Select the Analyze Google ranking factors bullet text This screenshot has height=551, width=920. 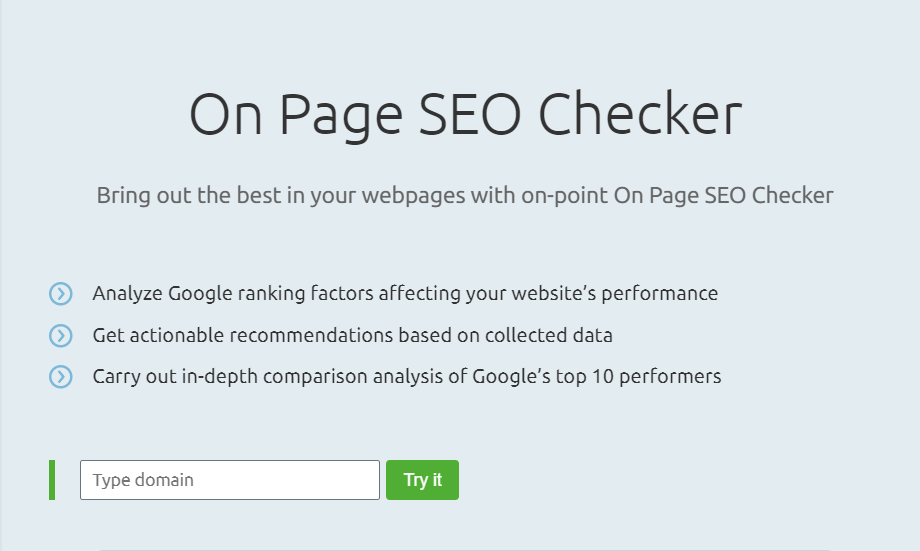click(405, 293)
